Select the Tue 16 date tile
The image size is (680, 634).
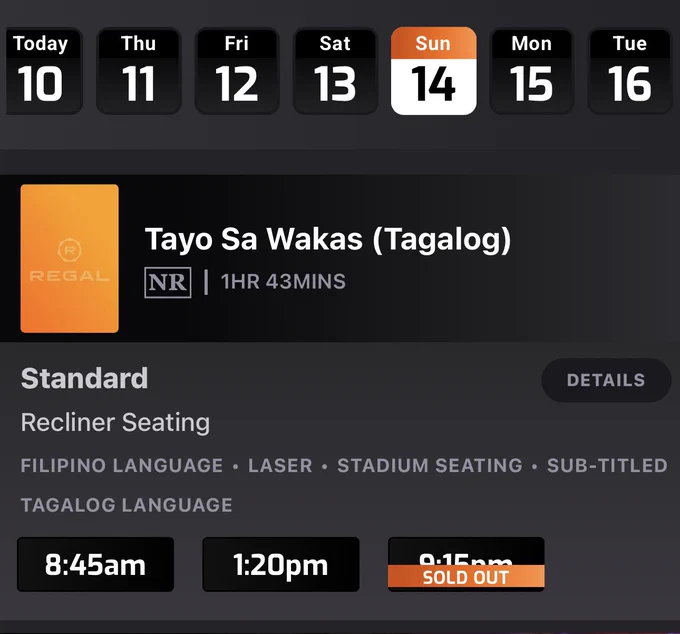point(630,71)
